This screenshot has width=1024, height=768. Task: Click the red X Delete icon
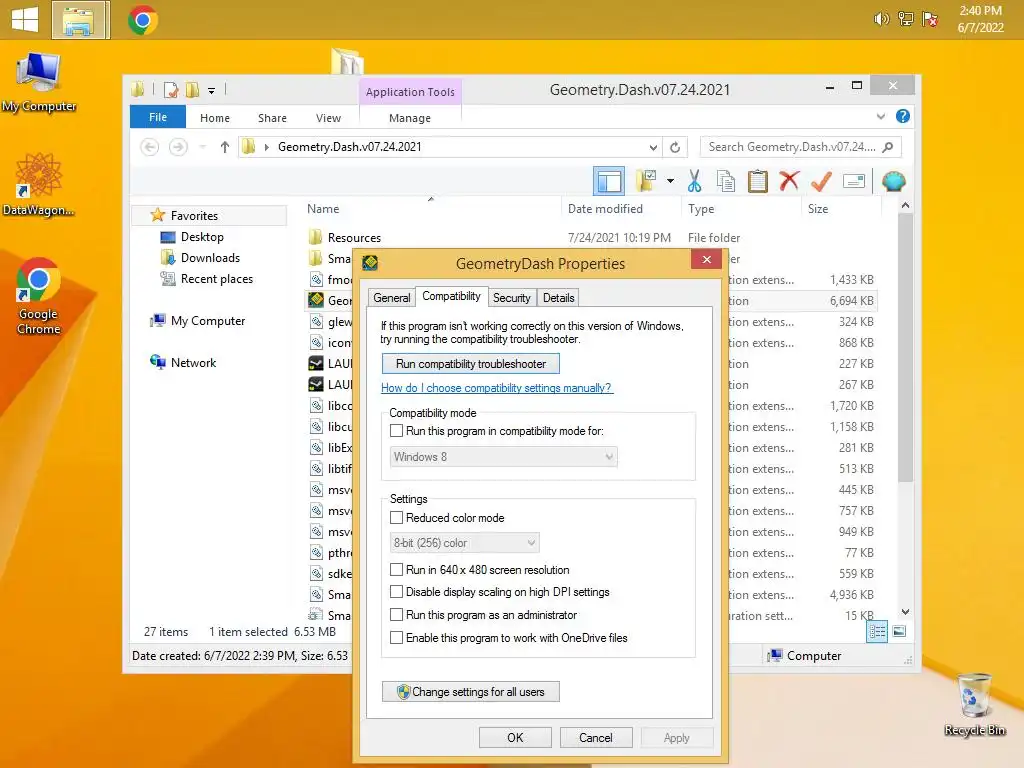(x=789, y=181)
